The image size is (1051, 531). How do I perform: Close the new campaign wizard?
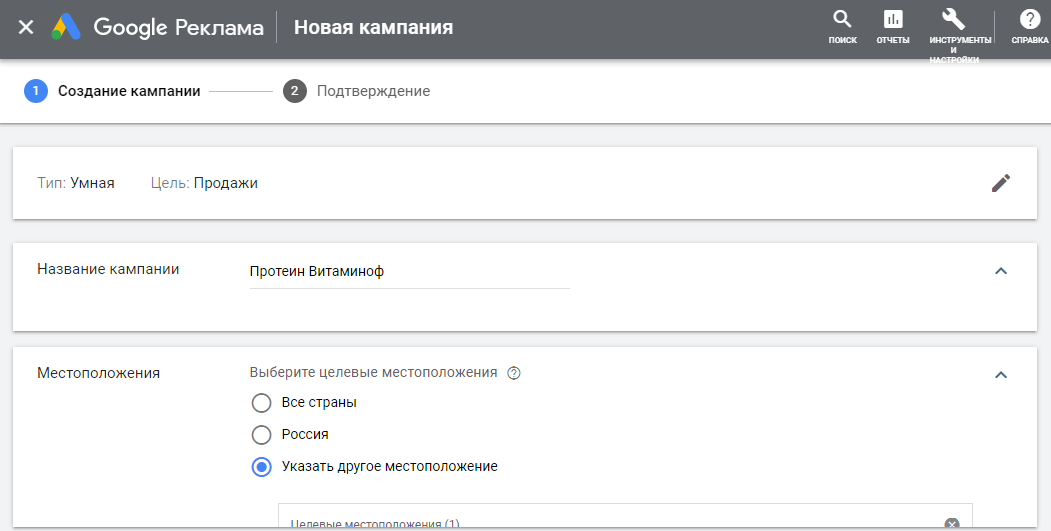tap(26, 27)
